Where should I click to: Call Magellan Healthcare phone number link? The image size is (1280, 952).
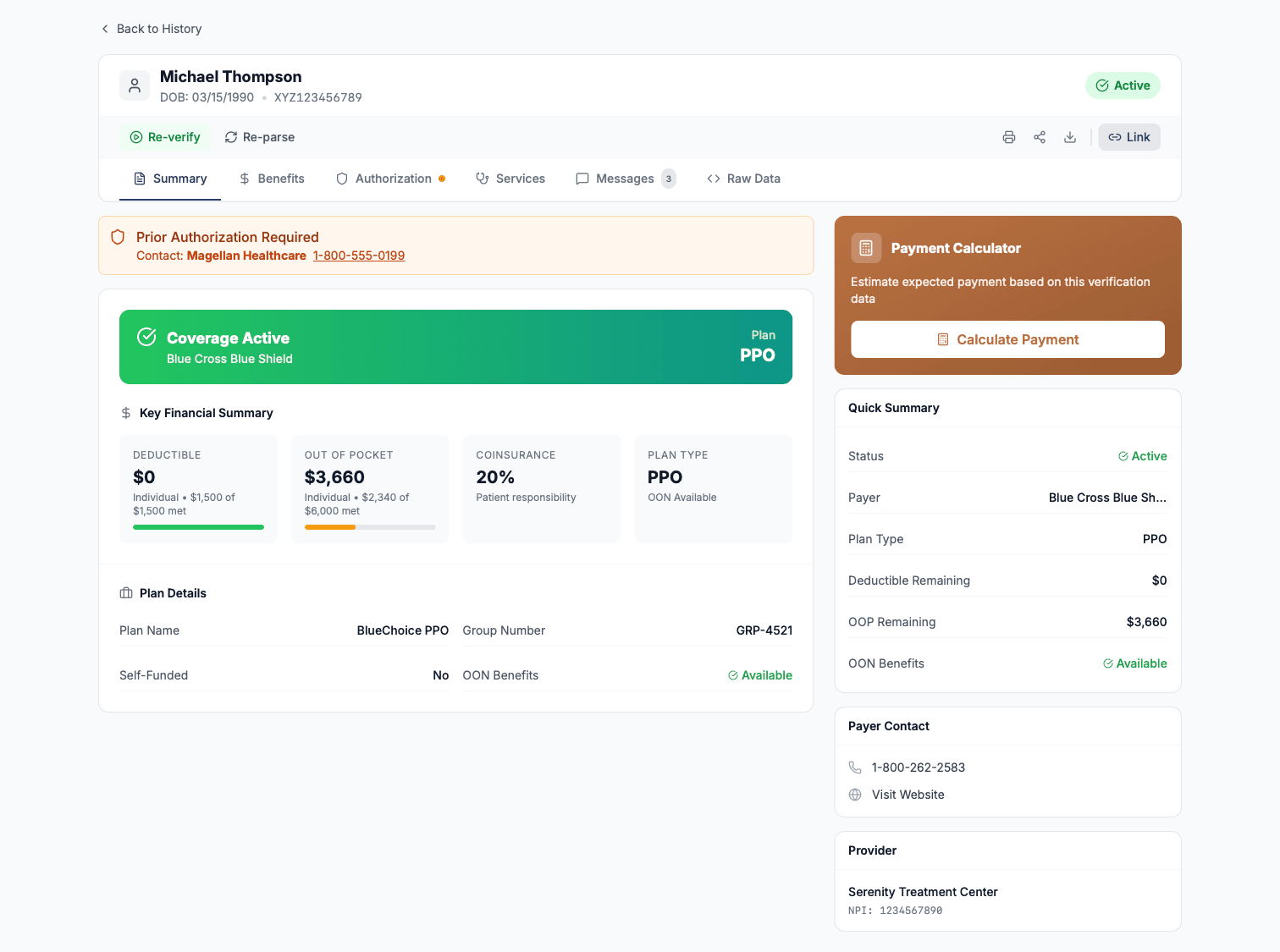point(359,256)
